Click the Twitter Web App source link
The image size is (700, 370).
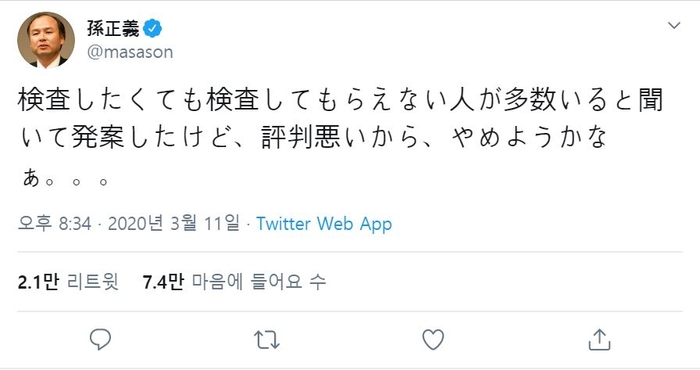pyautogui.click(x=324, y=224)
